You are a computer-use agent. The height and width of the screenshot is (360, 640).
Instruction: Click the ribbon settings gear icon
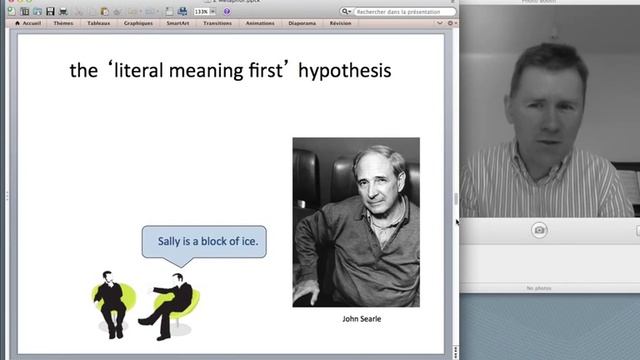(451, 23)
